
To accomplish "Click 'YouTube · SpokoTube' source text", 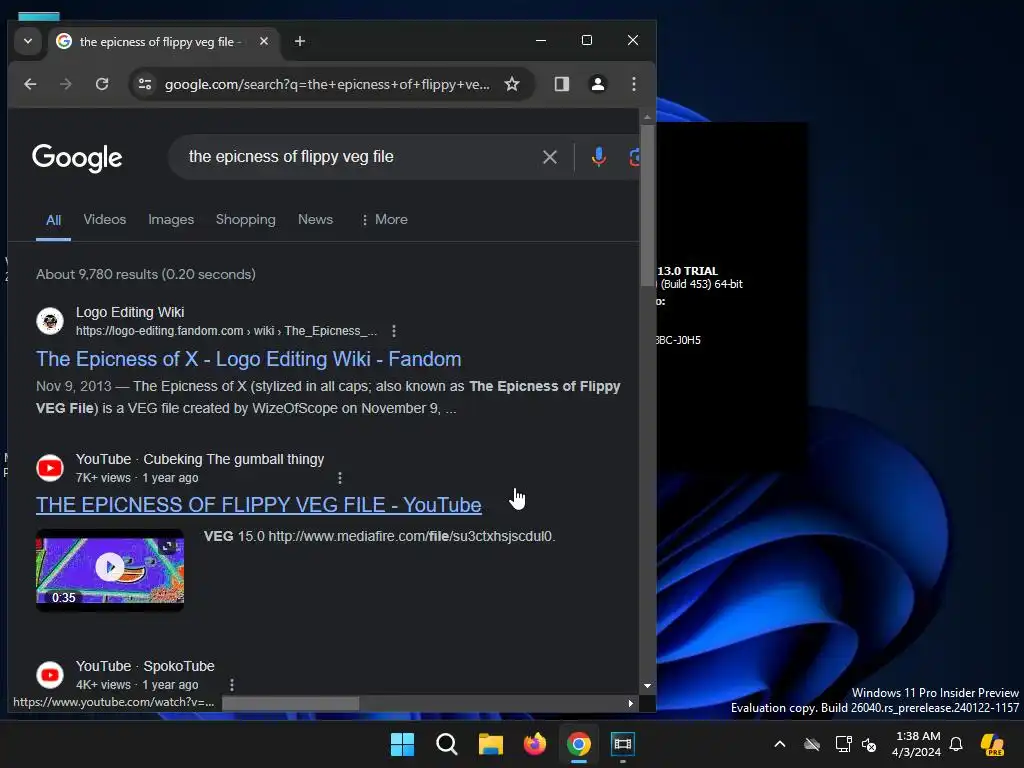I will click(145, 666).
